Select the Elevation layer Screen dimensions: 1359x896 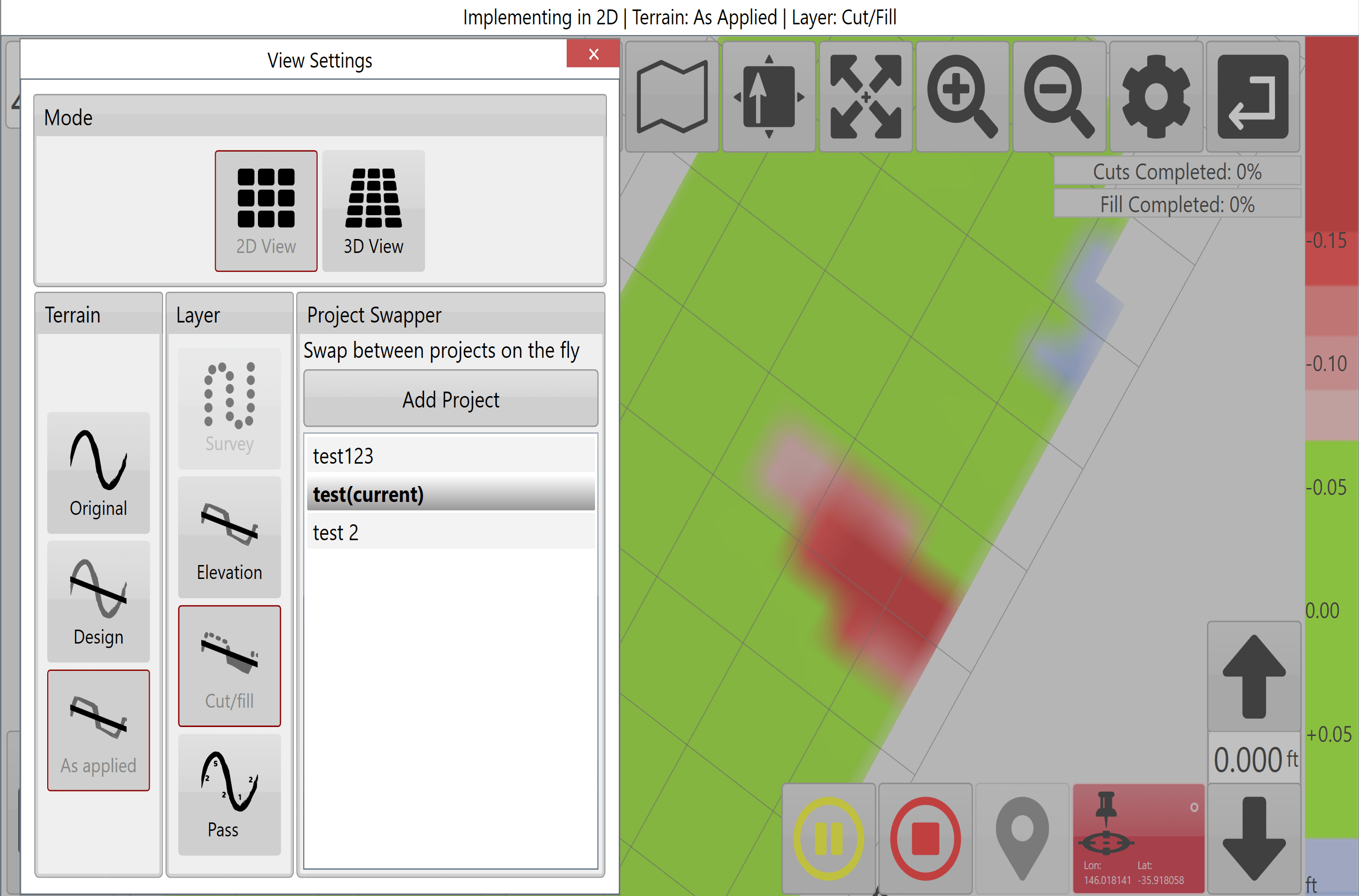[x=230, y=537]
